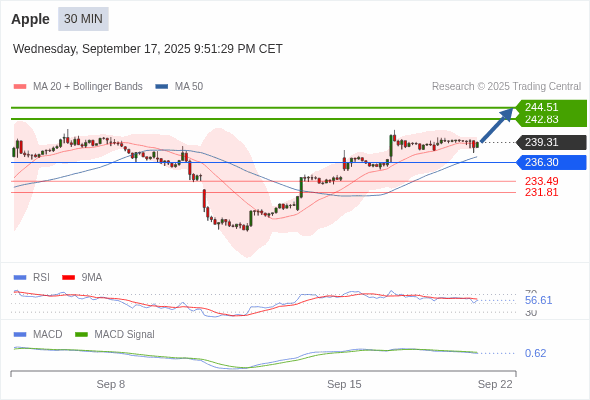Toggle the MACD Signal legend entry
This screenshot has width=590, height=400.
pos(115,334)
